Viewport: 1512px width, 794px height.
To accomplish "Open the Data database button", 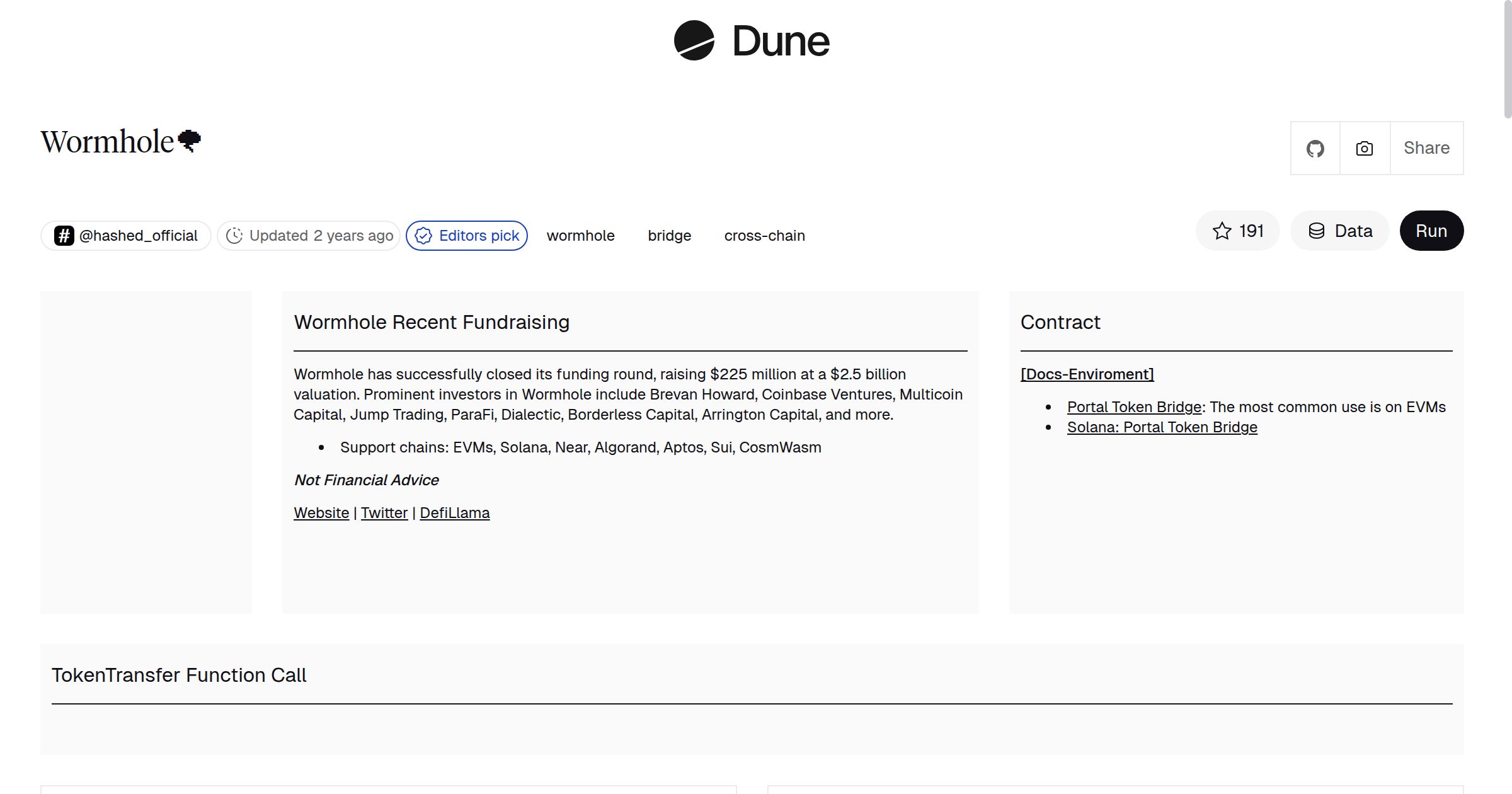I will point(1340,231).
